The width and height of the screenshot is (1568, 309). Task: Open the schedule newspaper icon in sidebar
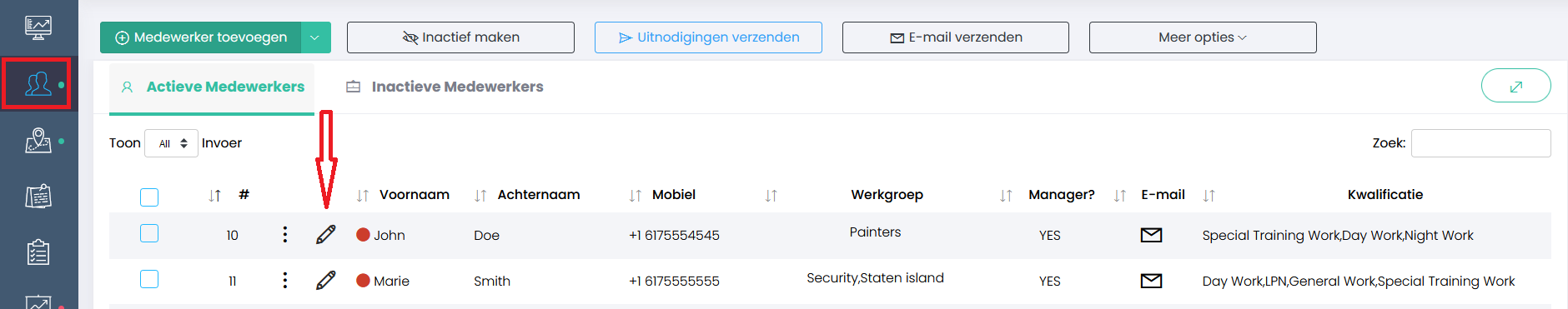[x=38, y=197]
